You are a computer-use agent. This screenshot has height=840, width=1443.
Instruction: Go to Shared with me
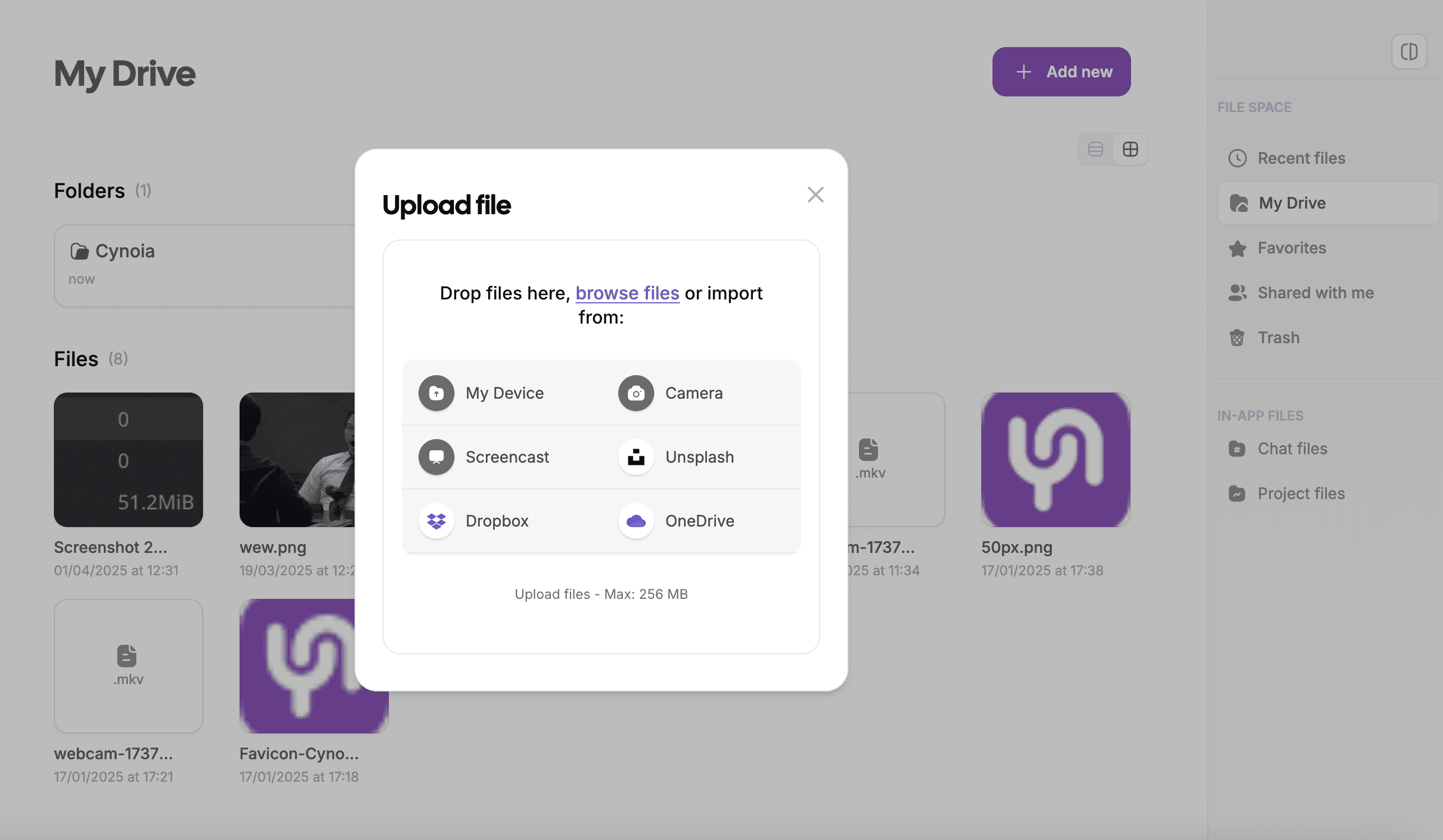tap(1315, 292)
